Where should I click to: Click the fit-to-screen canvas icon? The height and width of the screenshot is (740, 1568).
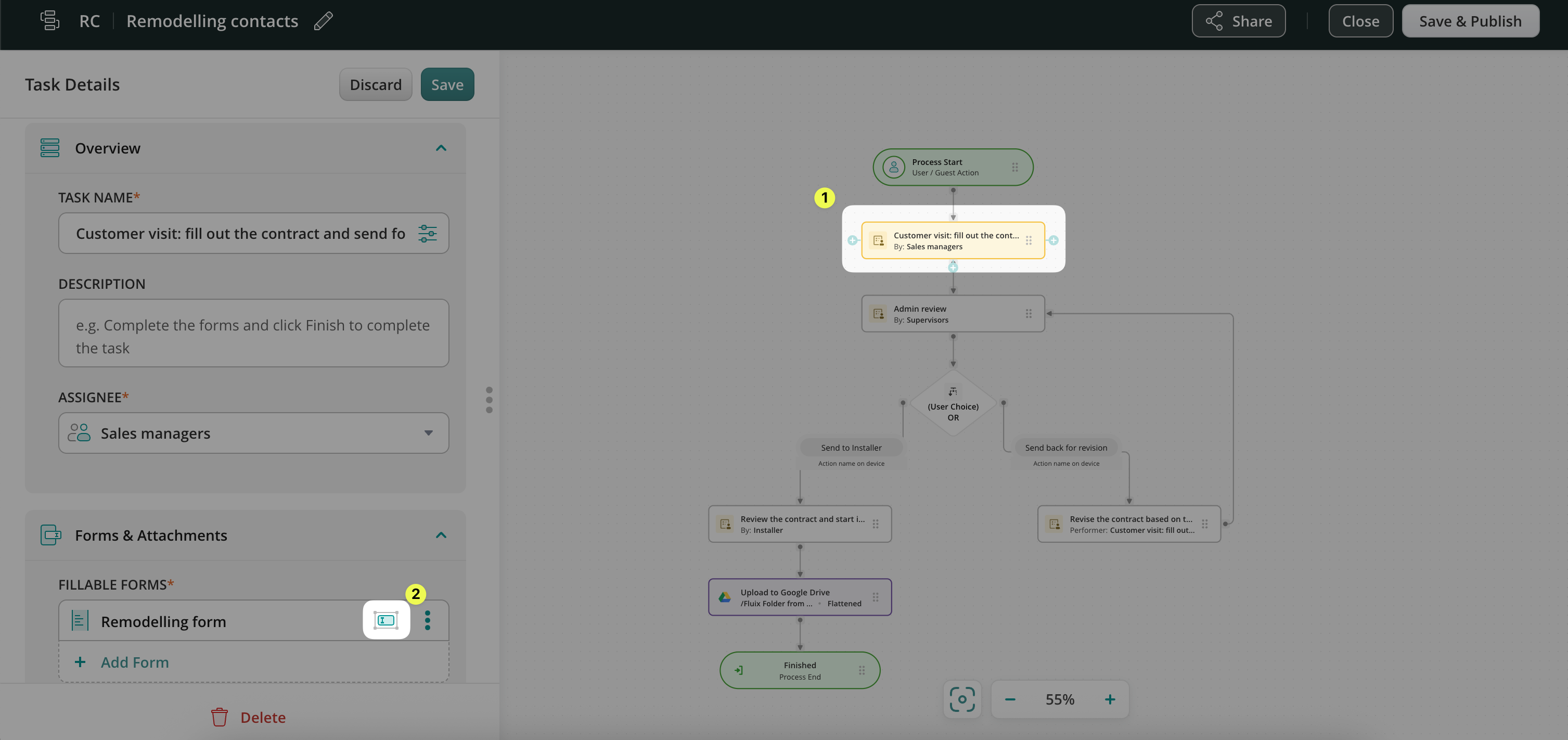(962, 699)
